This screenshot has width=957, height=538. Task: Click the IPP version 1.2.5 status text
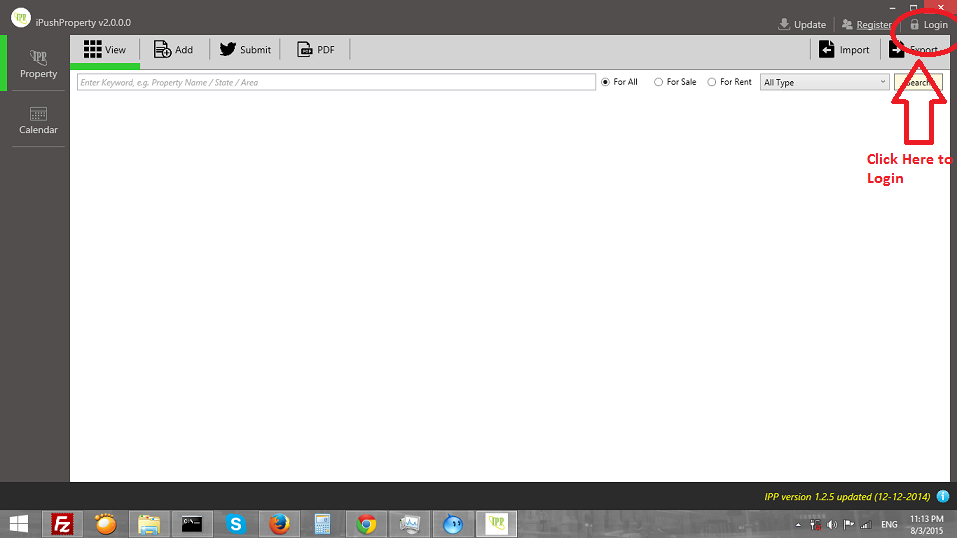tap(847, 497)
